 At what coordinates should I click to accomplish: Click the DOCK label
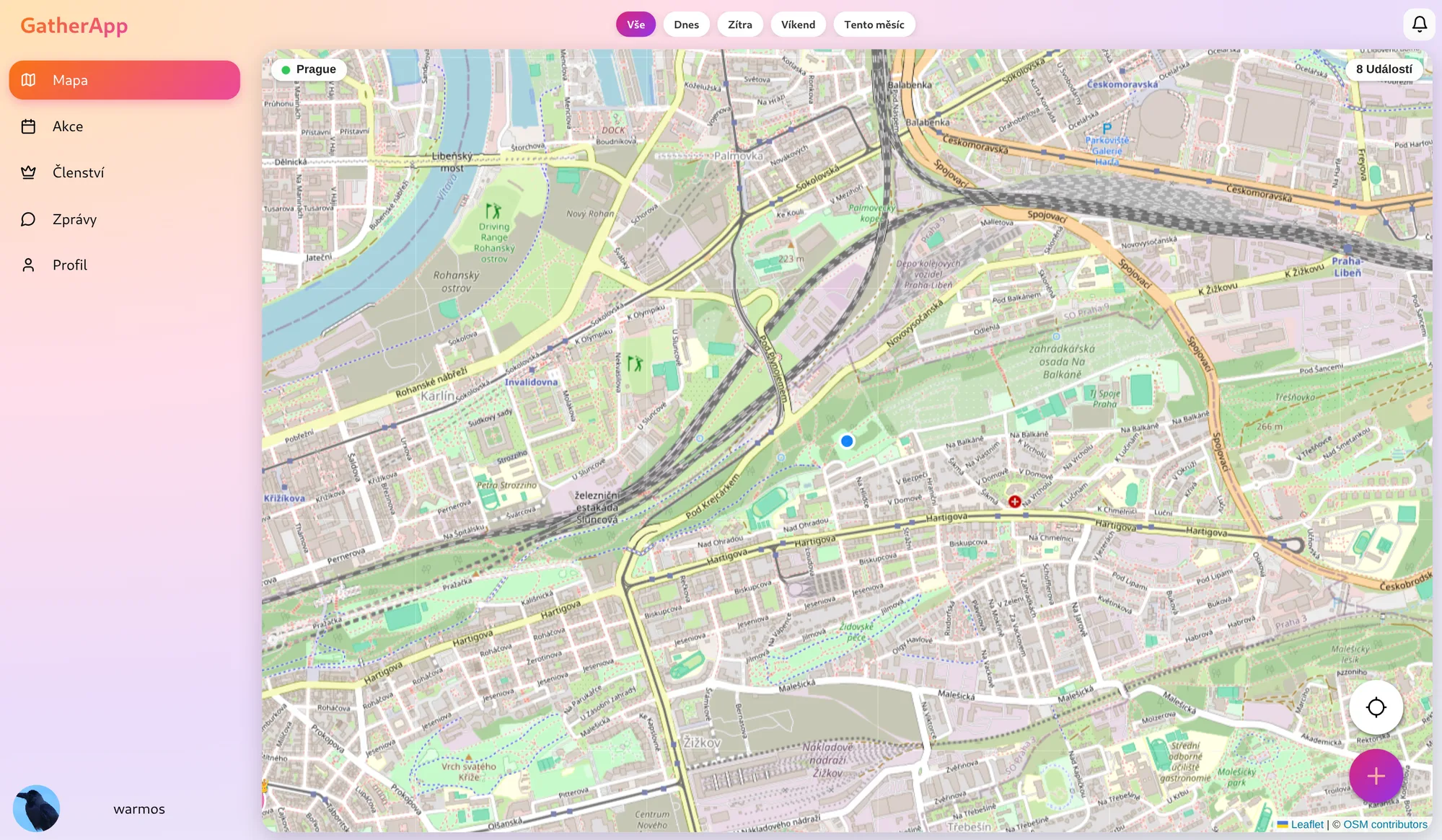[x=613, y=131]
